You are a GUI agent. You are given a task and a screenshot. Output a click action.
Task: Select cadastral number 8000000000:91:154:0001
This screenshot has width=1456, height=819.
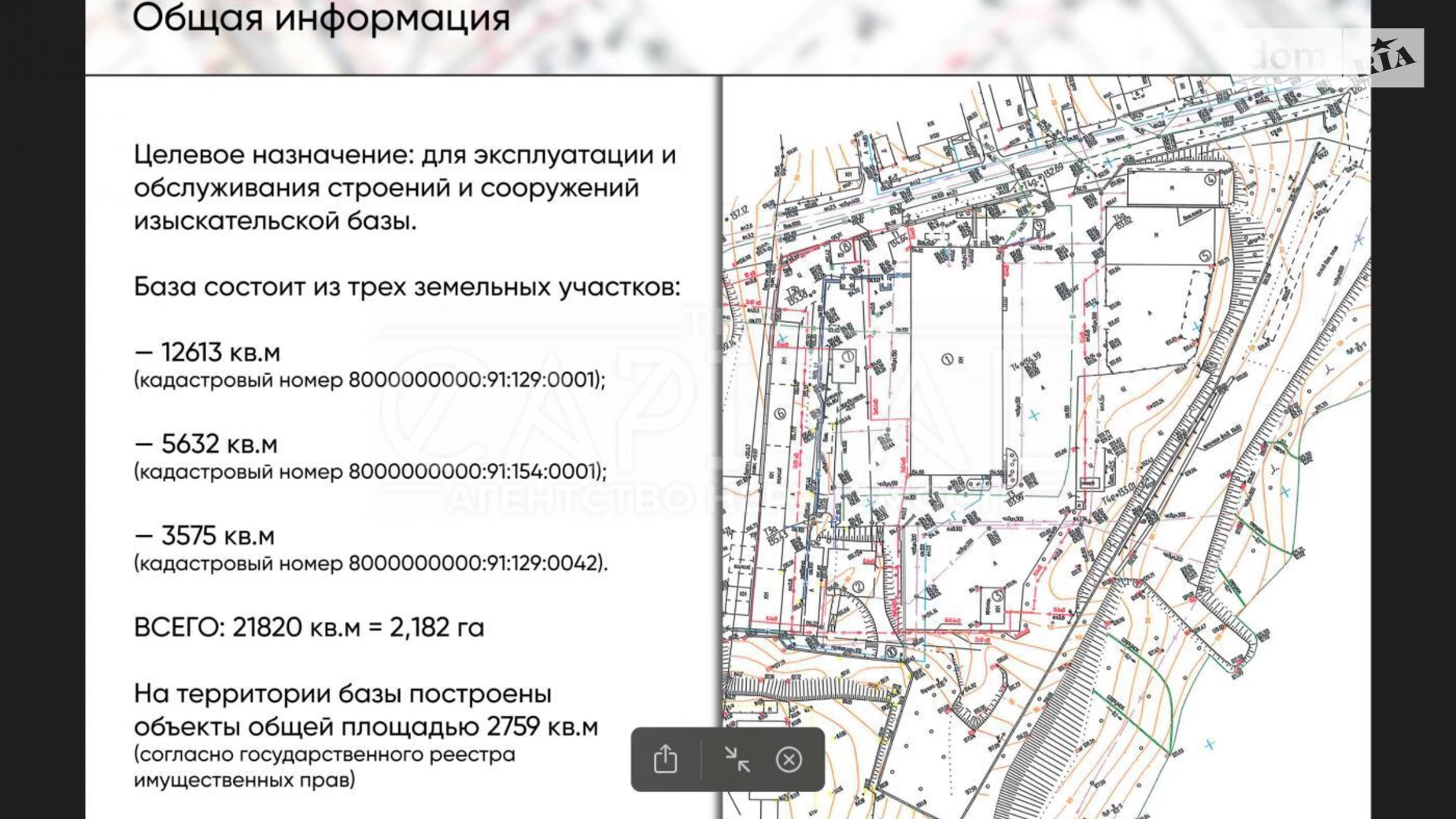click(475, 471)
